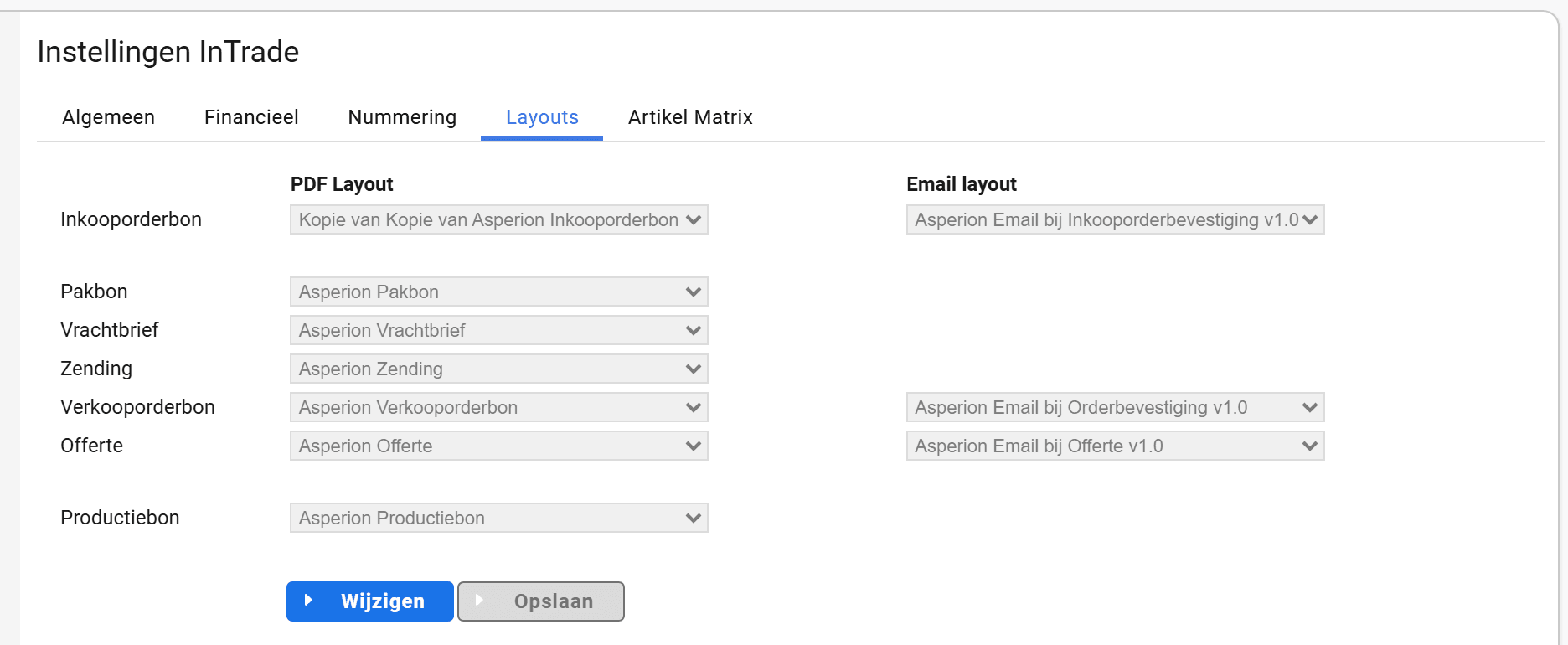This screenshot has width=1568, height=645.
Task: Open the Artikel Matrix tab
Action: coord(690,117)
